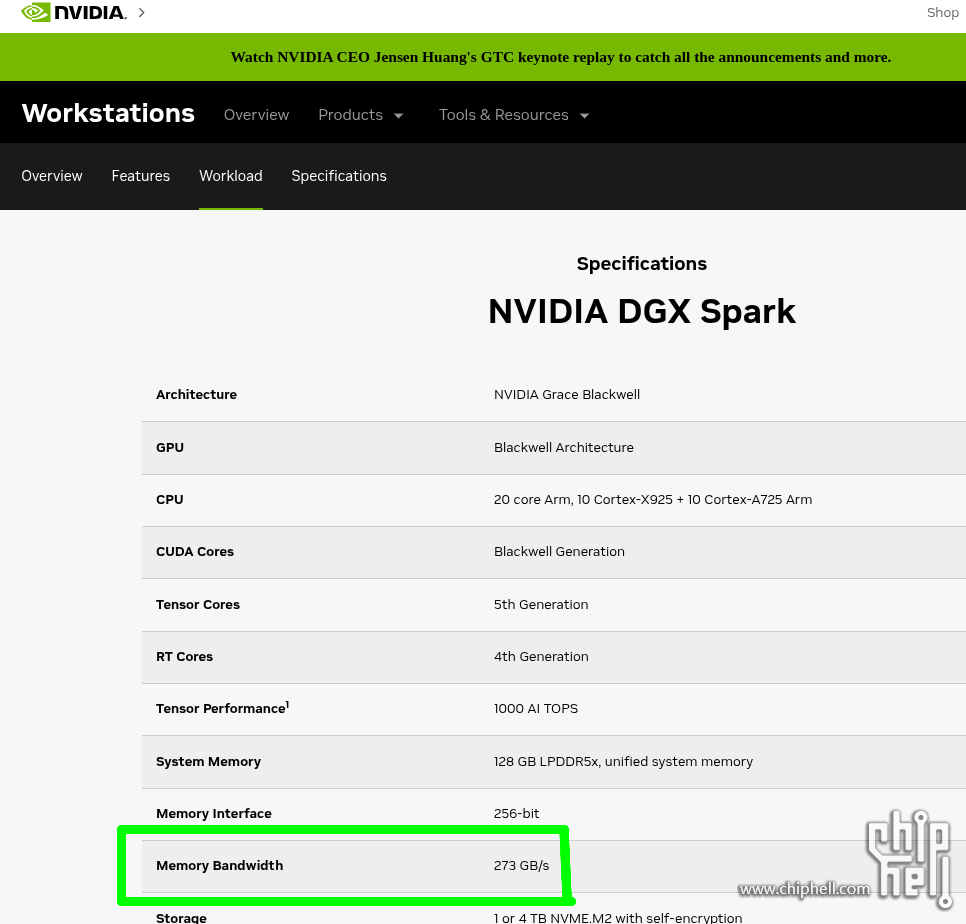
Task: Click the Products dropdown arrow
Action: pyautogui.click(x=399, y=116)
